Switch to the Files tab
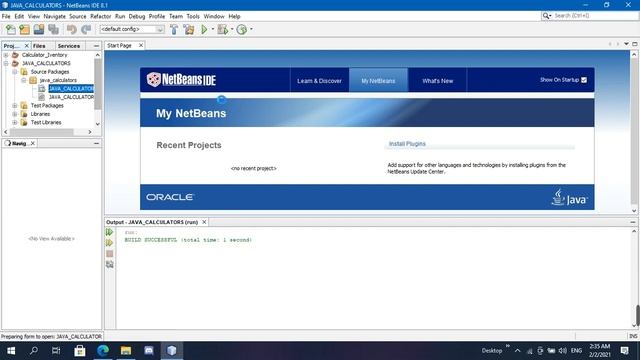 pyautogui.click(x=39, y=46)
